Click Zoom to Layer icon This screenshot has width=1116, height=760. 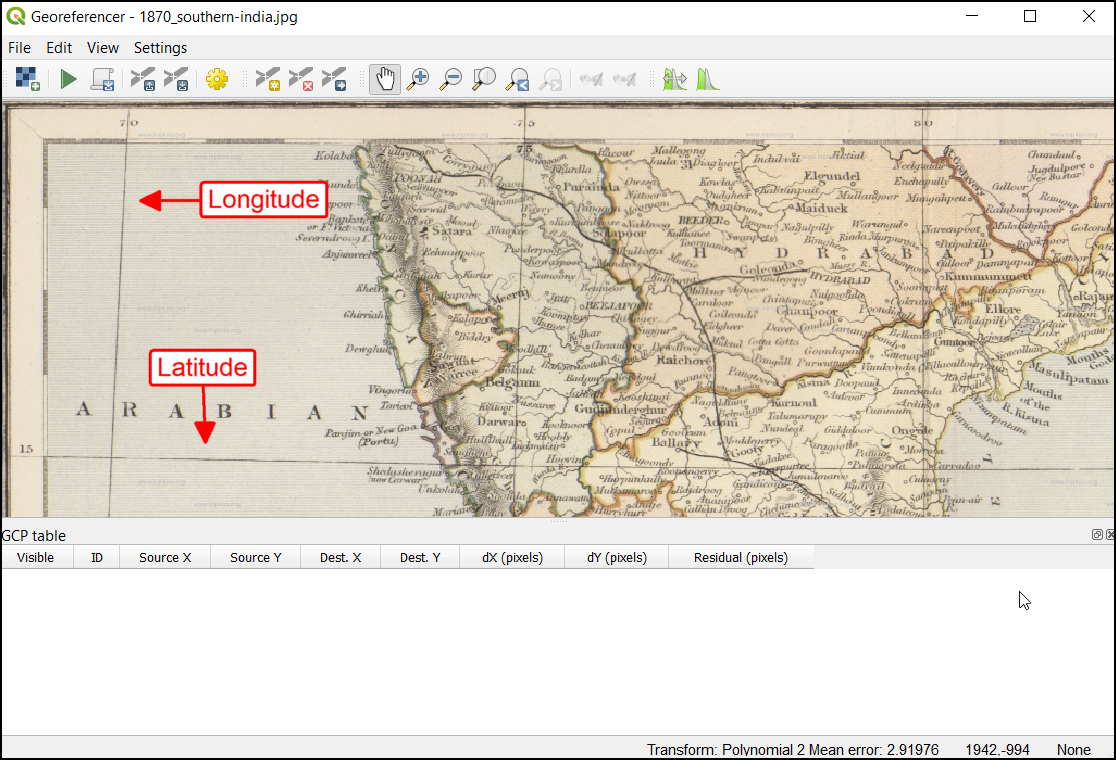(484, 79)
